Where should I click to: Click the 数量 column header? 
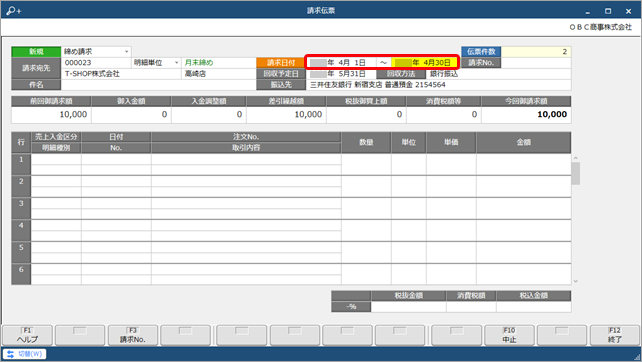pos(366,143)
